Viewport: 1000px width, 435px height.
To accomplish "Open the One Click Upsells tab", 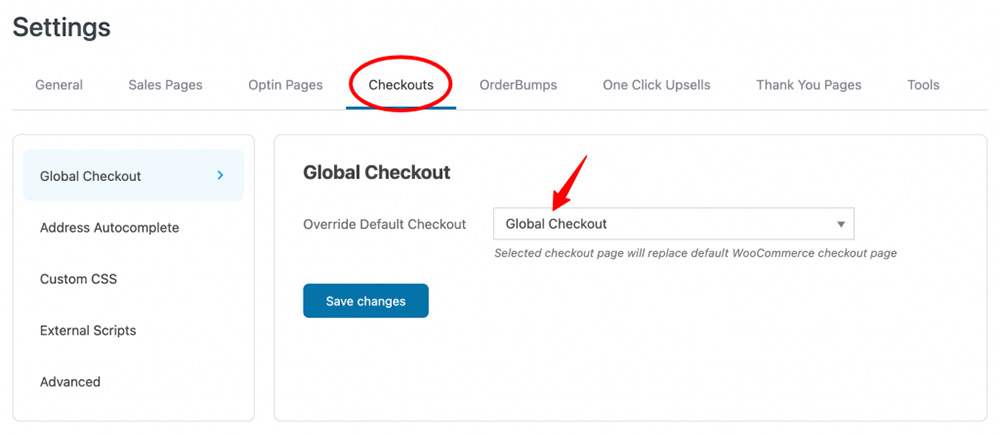I will pyautogui.click(x=656, y=85).
